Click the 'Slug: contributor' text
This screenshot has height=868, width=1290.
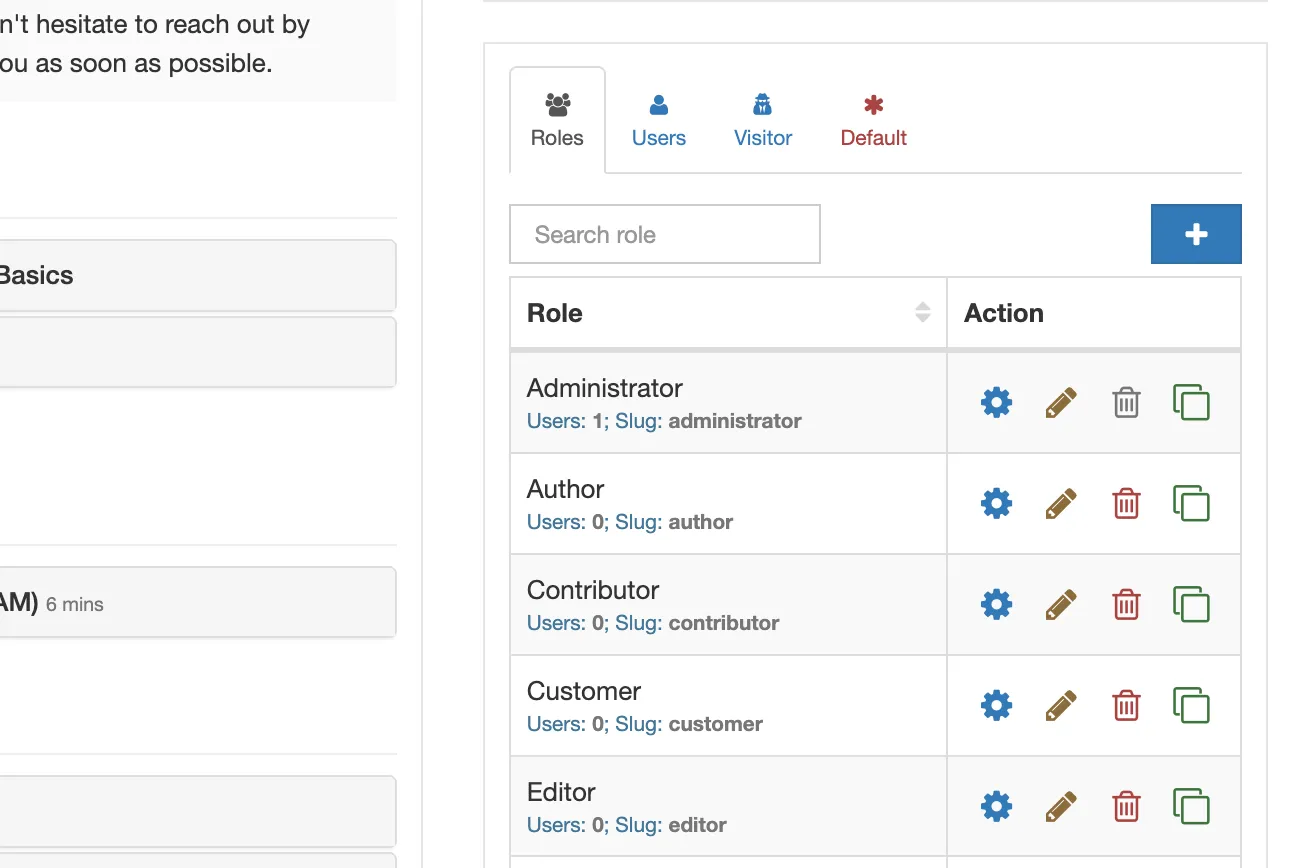click(697, 623)
